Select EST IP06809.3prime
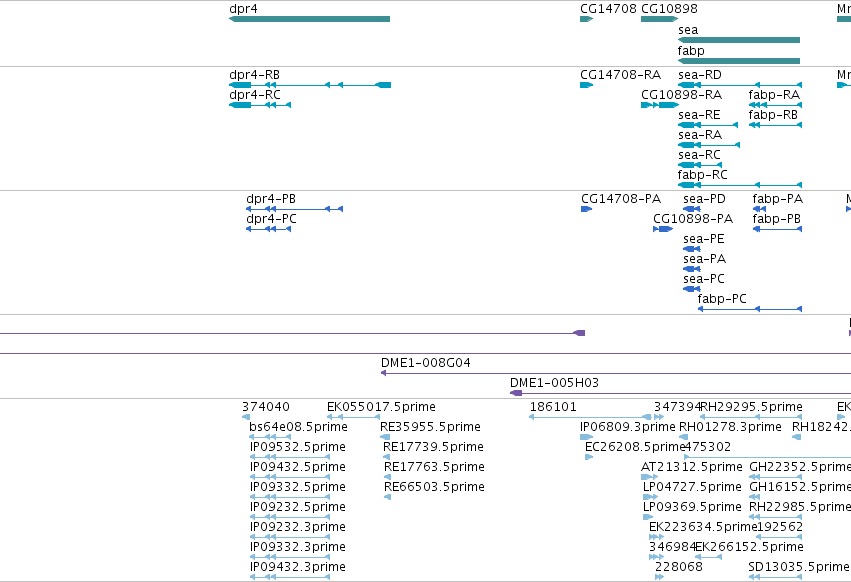This screenshot has height=582, width=851. pyautogui.click(x=587, y=437)
